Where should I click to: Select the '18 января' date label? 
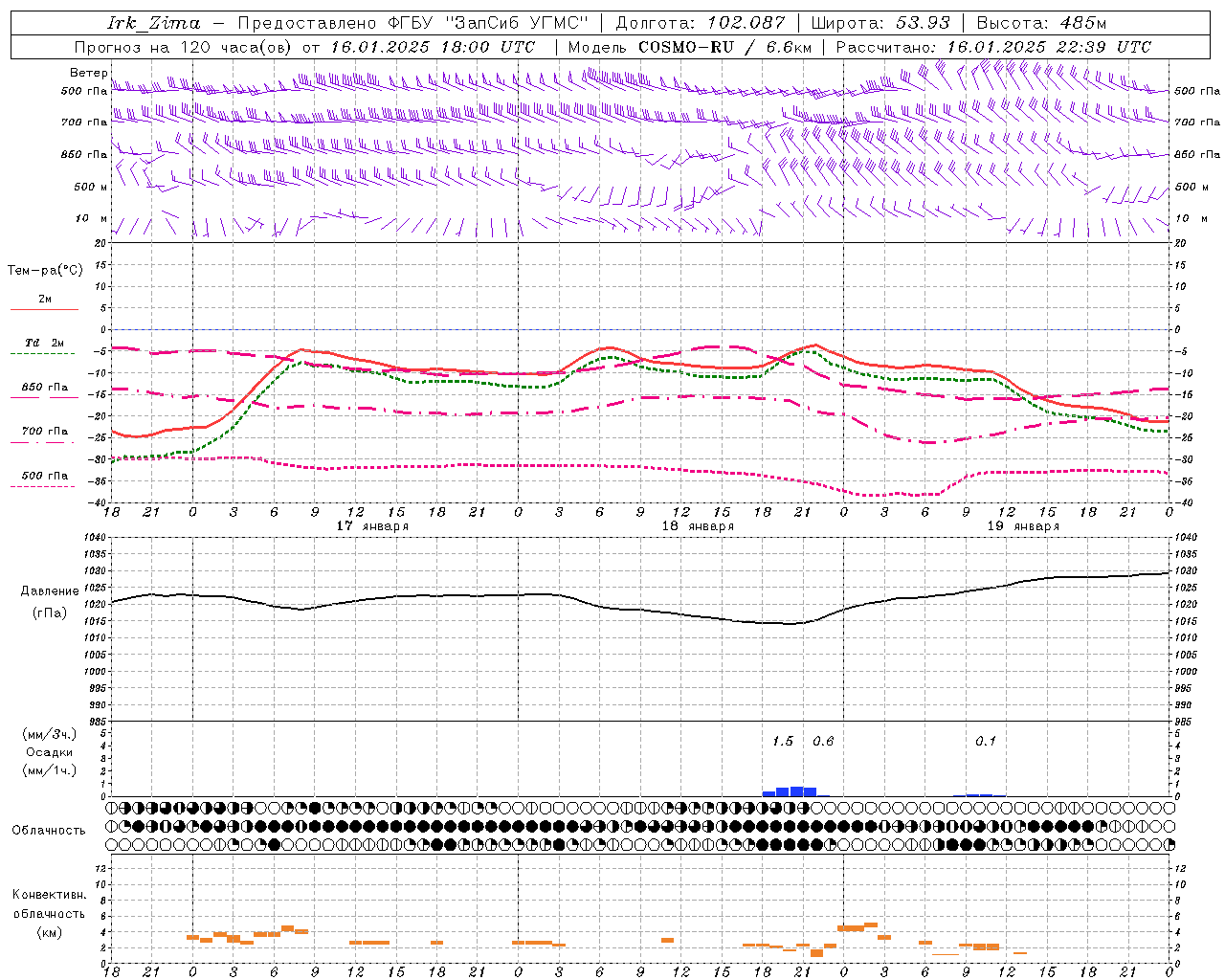698,526
